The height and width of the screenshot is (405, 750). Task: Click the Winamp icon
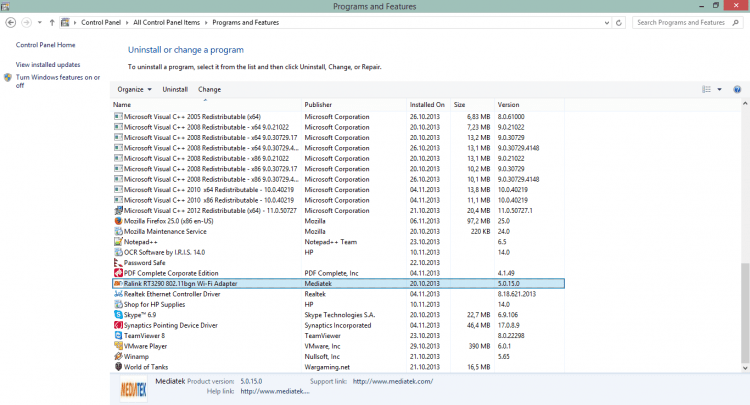[x=118, y=357]
